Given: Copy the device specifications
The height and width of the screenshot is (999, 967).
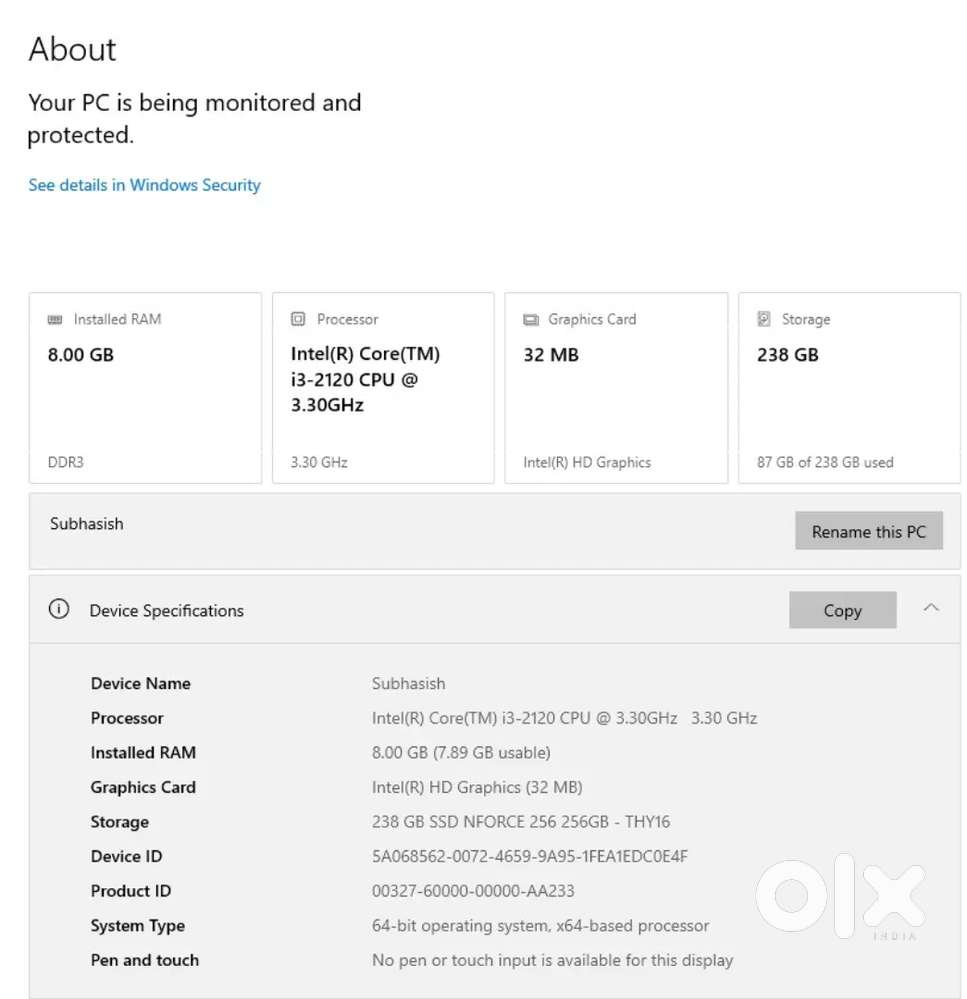Looking at the screenshot, I should [x=842, y=610].
